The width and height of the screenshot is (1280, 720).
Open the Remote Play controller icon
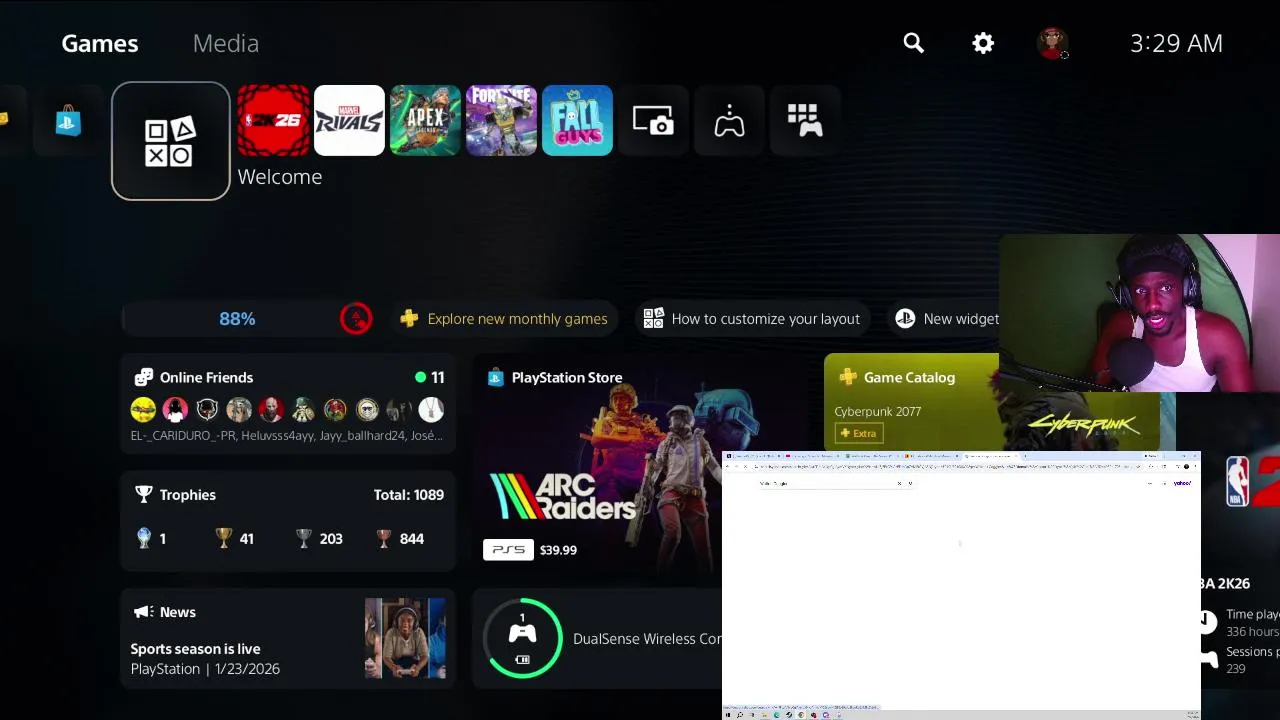(x=729, y=121)
